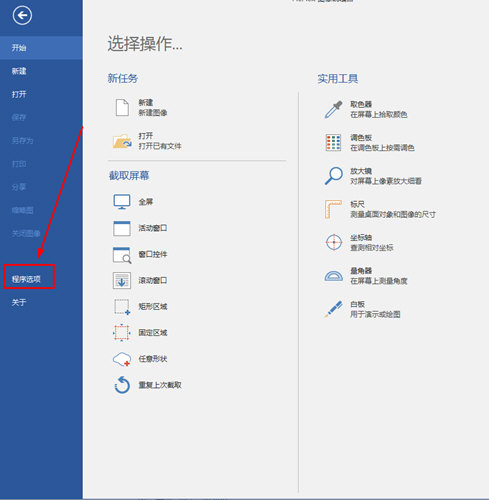Click 打印 in the sidebar menu

19,164
